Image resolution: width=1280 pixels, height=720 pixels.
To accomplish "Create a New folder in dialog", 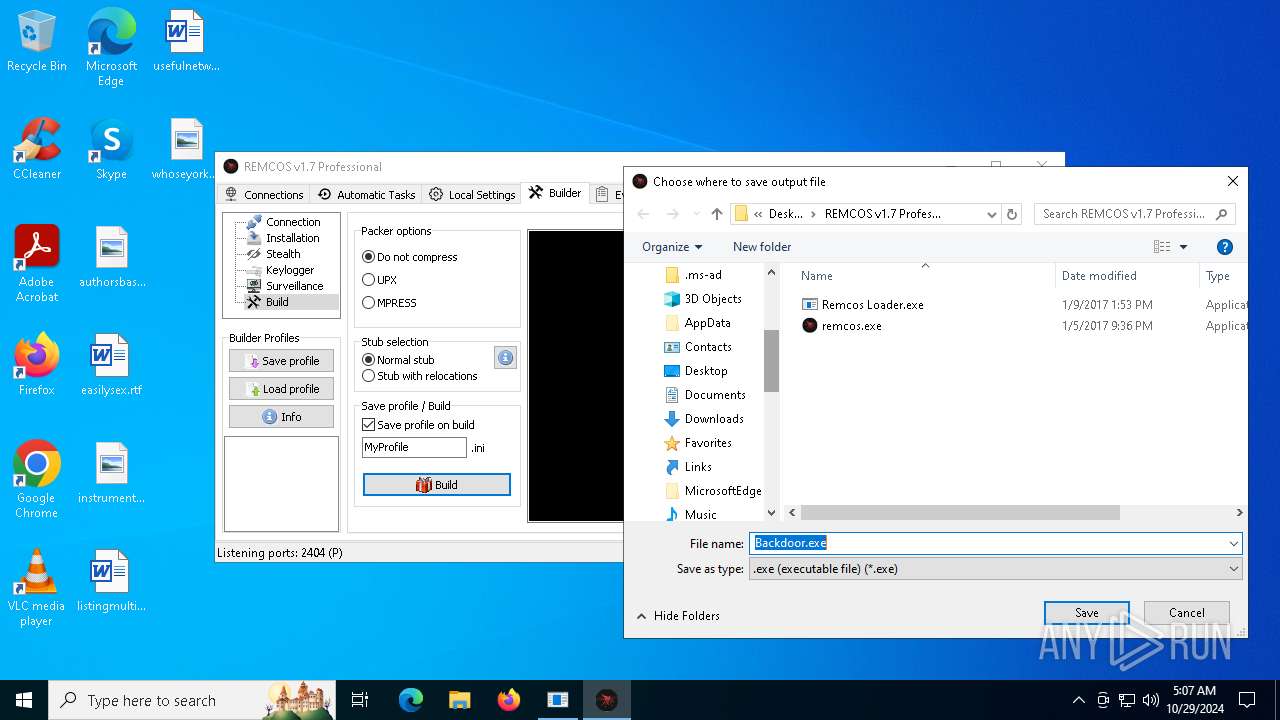I will point(762,247).
